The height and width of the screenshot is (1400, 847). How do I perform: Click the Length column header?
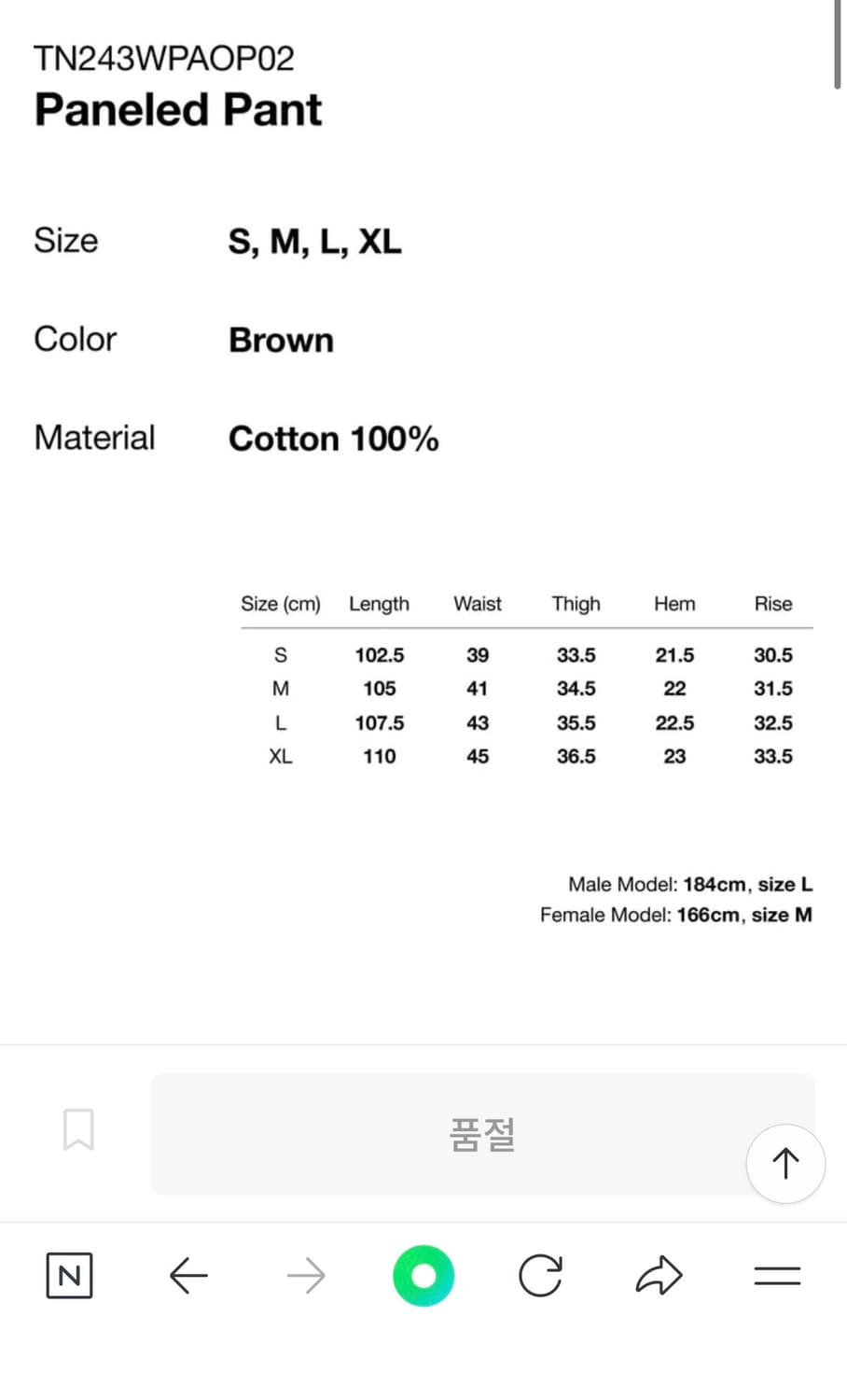pyautogui.click(x=379, y=604)
